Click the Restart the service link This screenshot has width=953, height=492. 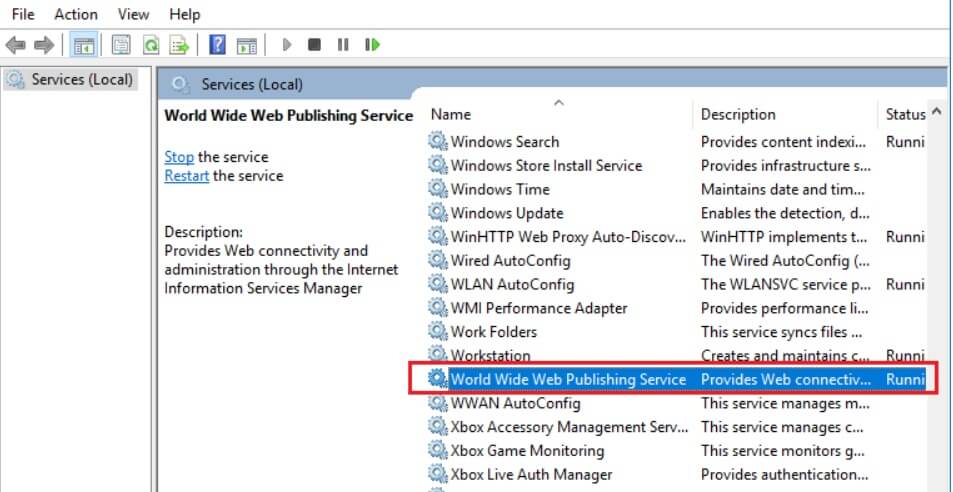(x=187, y=176)
